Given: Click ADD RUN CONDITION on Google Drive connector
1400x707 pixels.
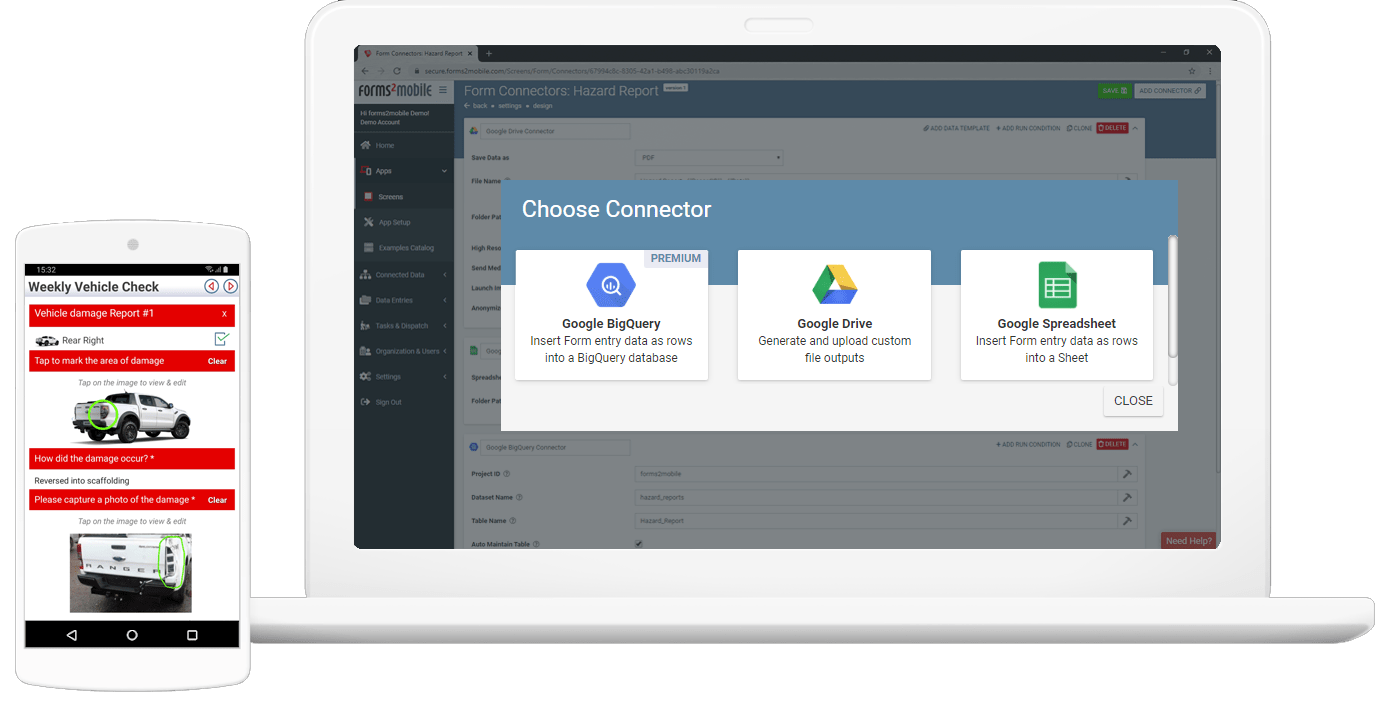Looking at the screenshot, I should coord(1028,128).
